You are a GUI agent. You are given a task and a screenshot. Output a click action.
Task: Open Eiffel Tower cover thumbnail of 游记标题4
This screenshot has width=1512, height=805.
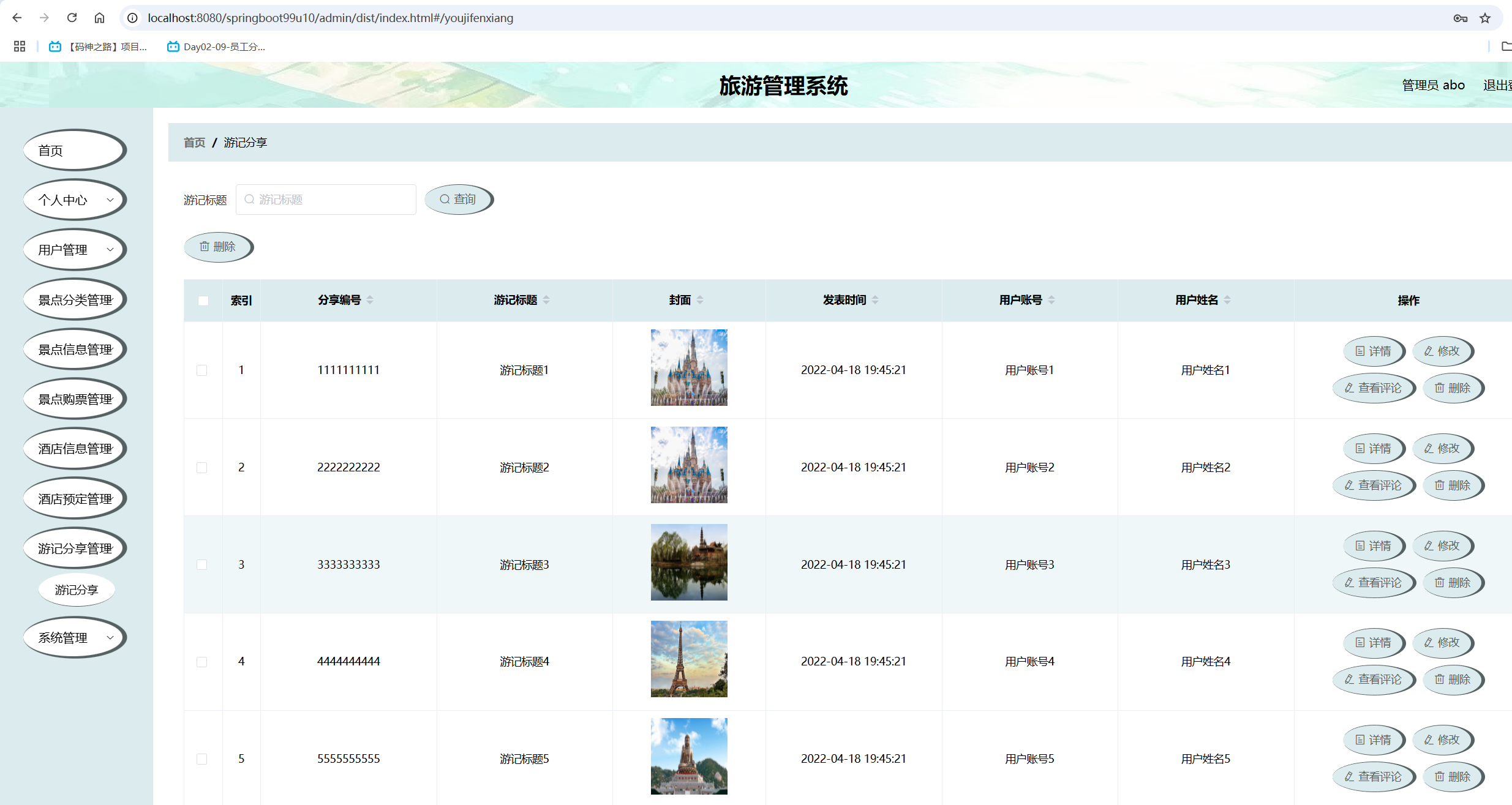point(689,659)
